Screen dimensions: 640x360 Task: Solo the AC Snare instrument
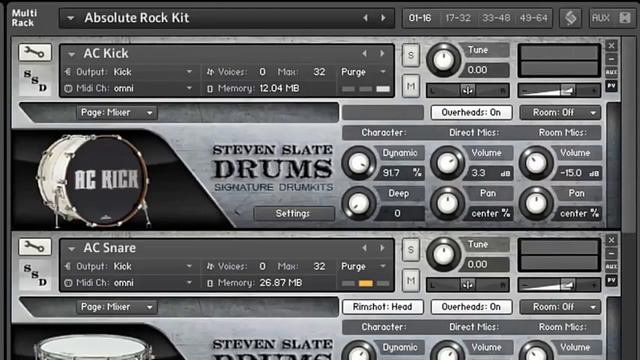[411, 249]
